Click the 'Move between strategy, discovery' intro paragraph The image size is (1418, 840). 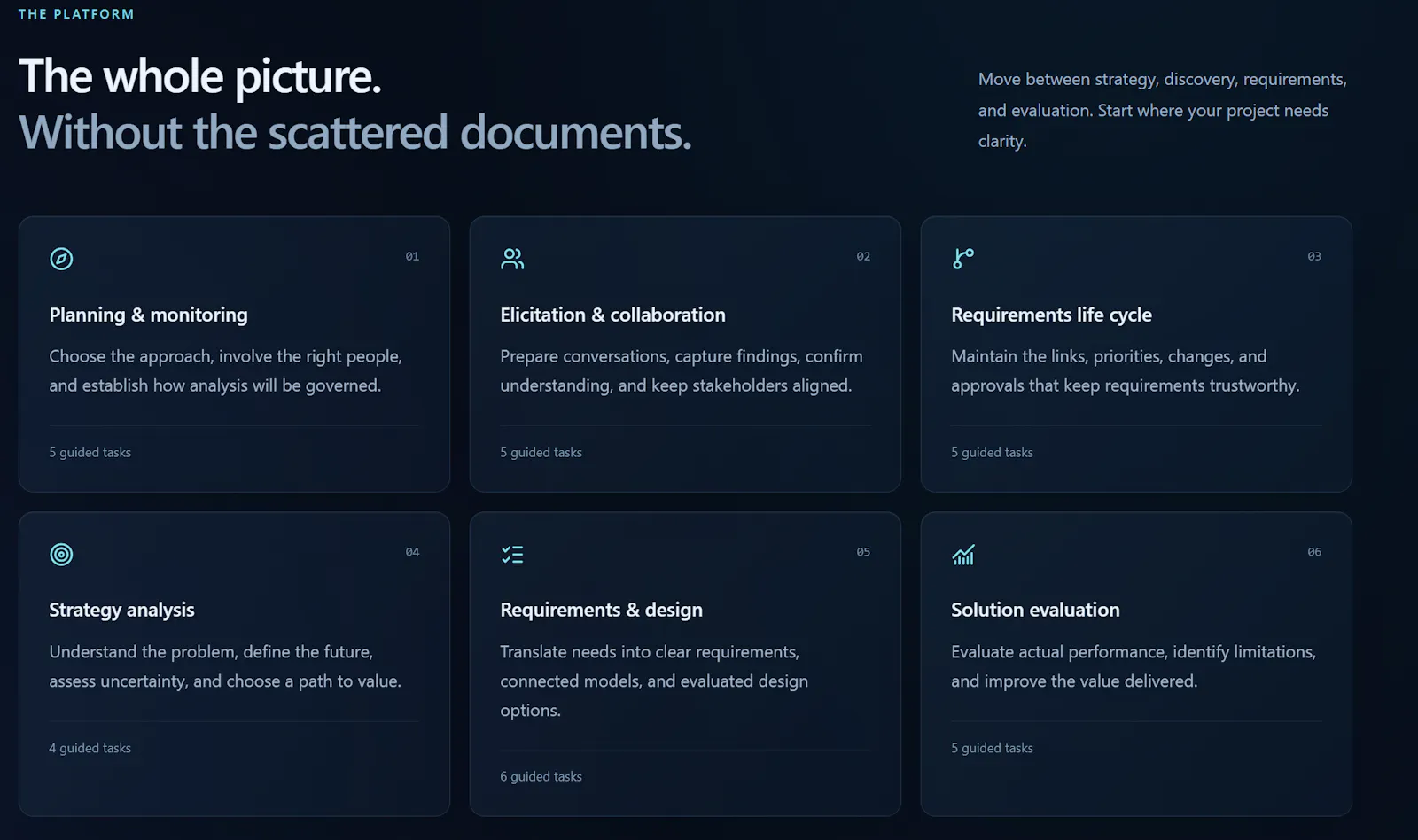click(1162, 110)
